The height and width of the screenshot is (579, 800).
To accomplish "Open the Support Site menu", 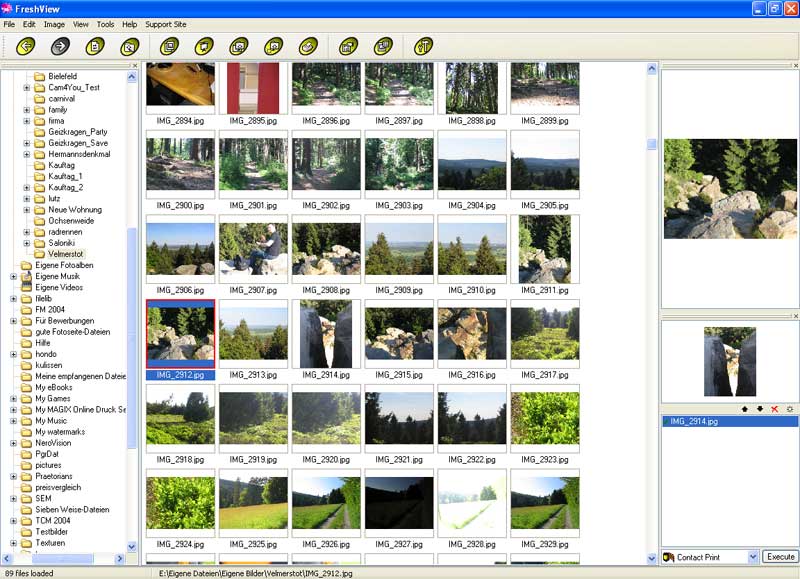I will [x=166, y=24].
